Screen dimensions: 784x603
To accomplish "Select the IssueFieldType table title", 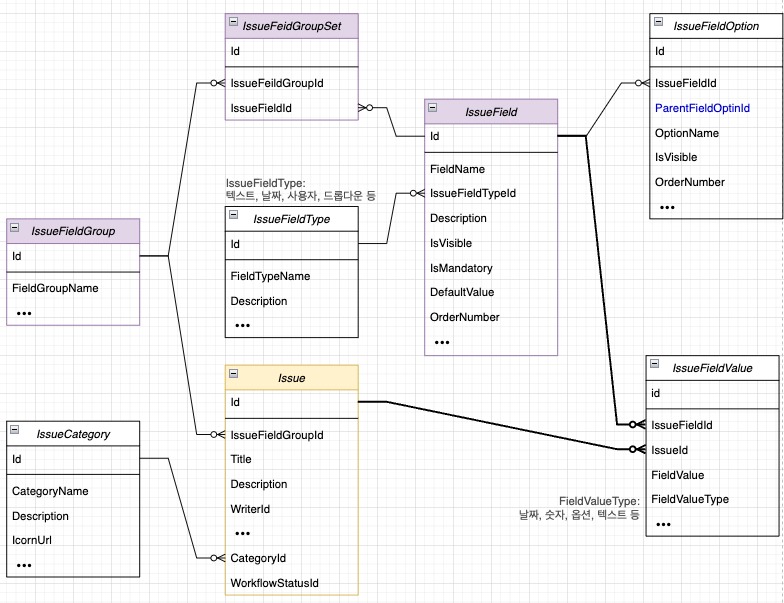I will click(x=292, y=219).
